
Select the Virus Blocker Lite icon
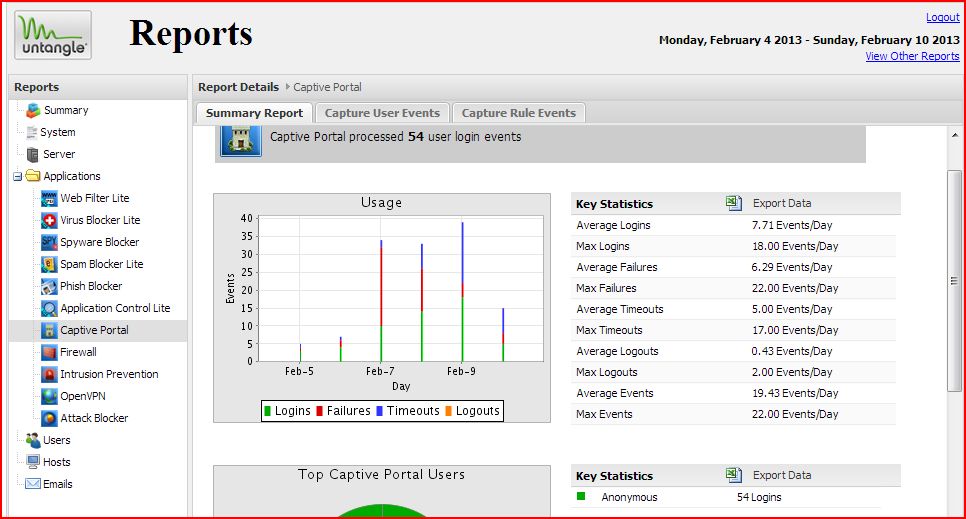click(50, 220)
